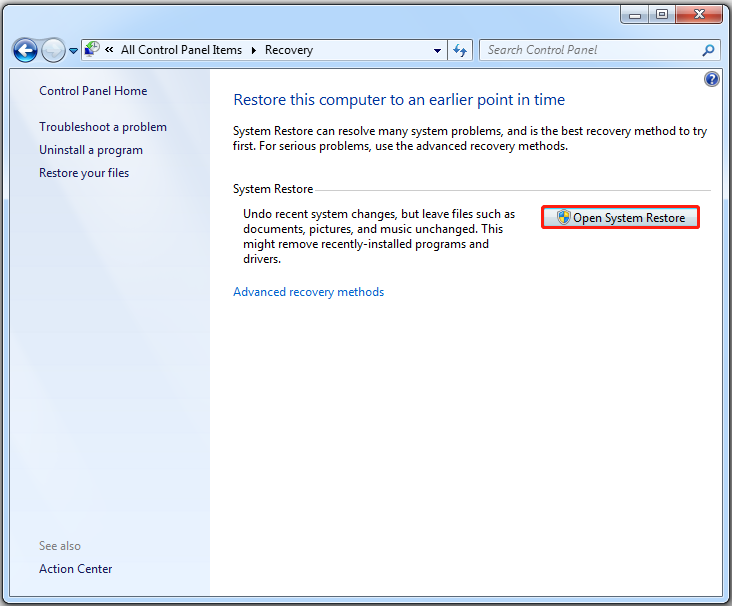The width and height of the screenshot is (732, 606).
Task: Open Restore your files link
Action: point(84,173)
